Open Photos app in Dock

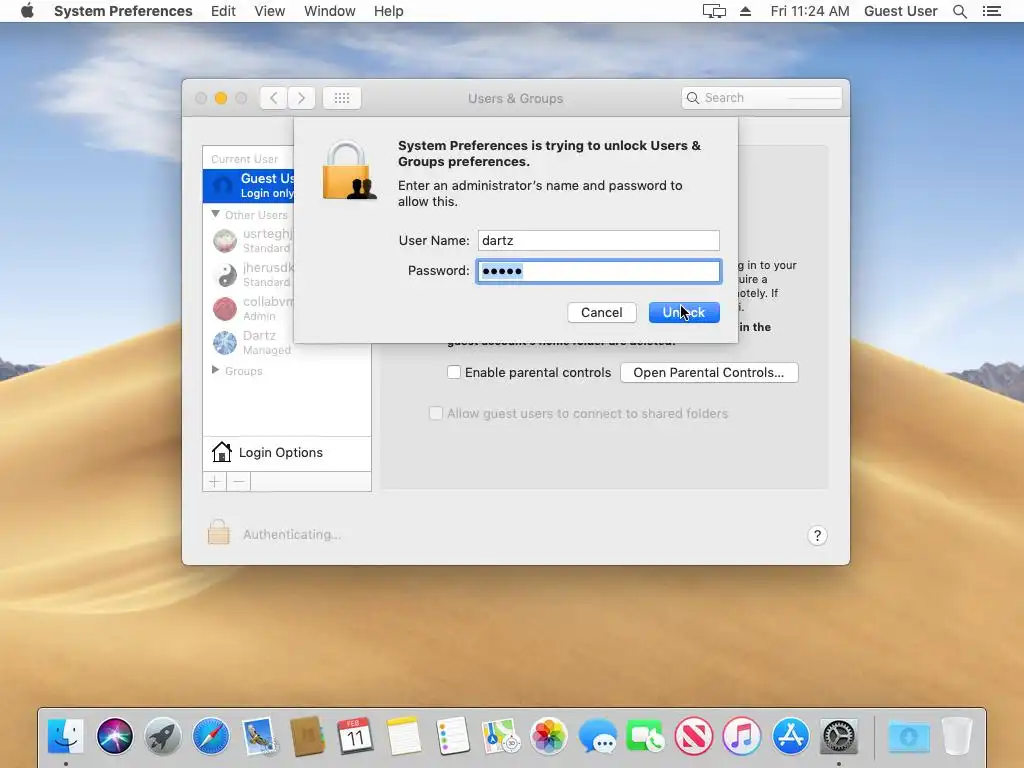point(549,736)
